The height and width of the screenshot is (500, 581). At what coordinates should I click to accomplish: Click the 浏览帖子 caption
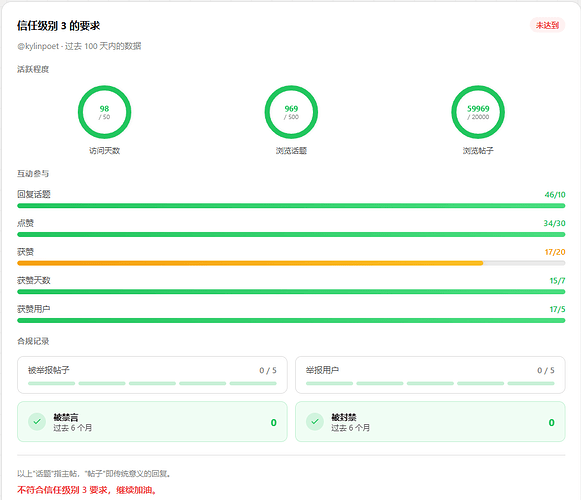(478, 150)
